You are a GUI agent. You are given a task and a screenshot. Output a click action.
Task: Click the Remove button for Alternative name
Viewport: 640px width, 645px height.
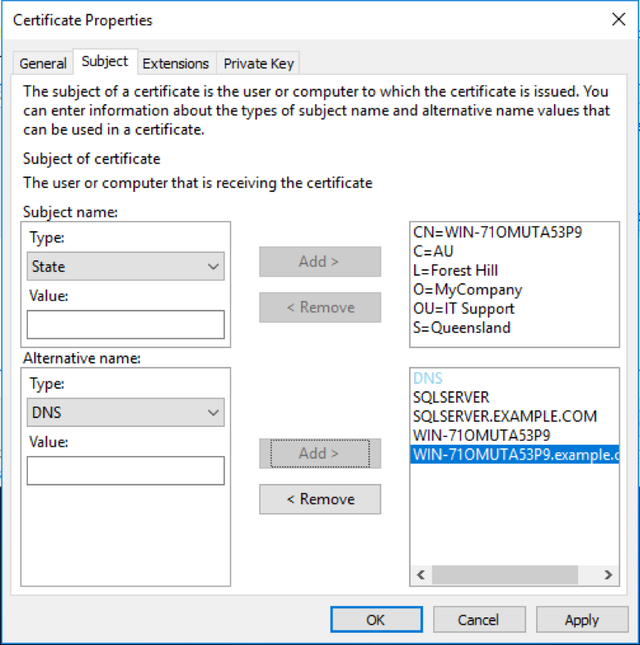click(x=320, y=499)
